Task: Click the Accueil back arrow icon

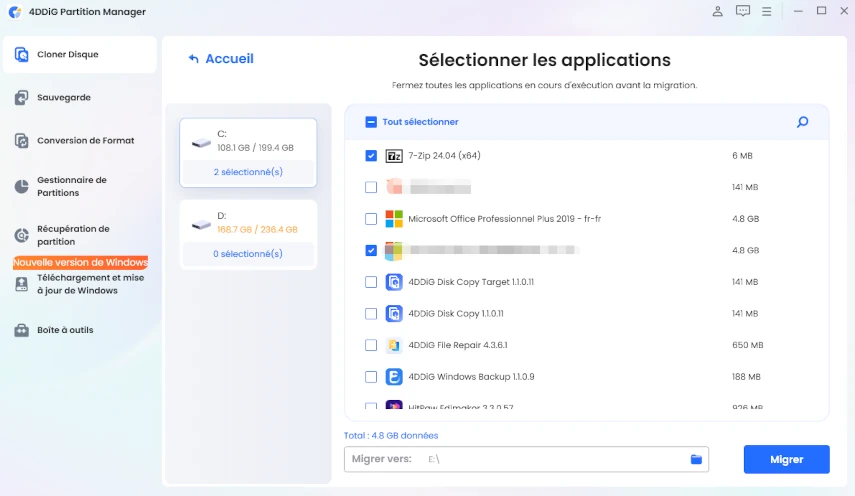Action: pos(193,58)
